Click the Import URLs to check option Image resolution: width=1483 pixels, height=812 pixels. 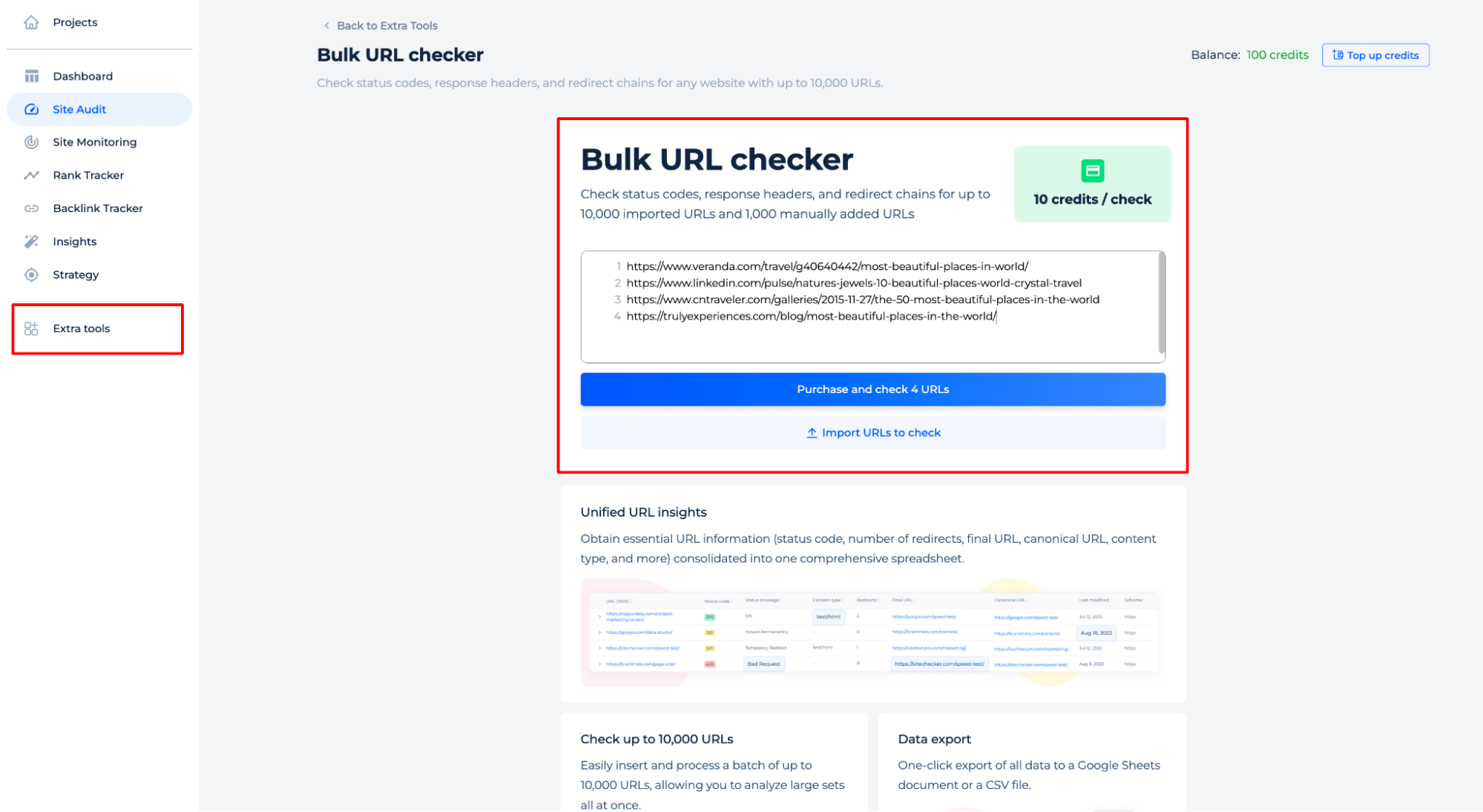coord(872,432)
